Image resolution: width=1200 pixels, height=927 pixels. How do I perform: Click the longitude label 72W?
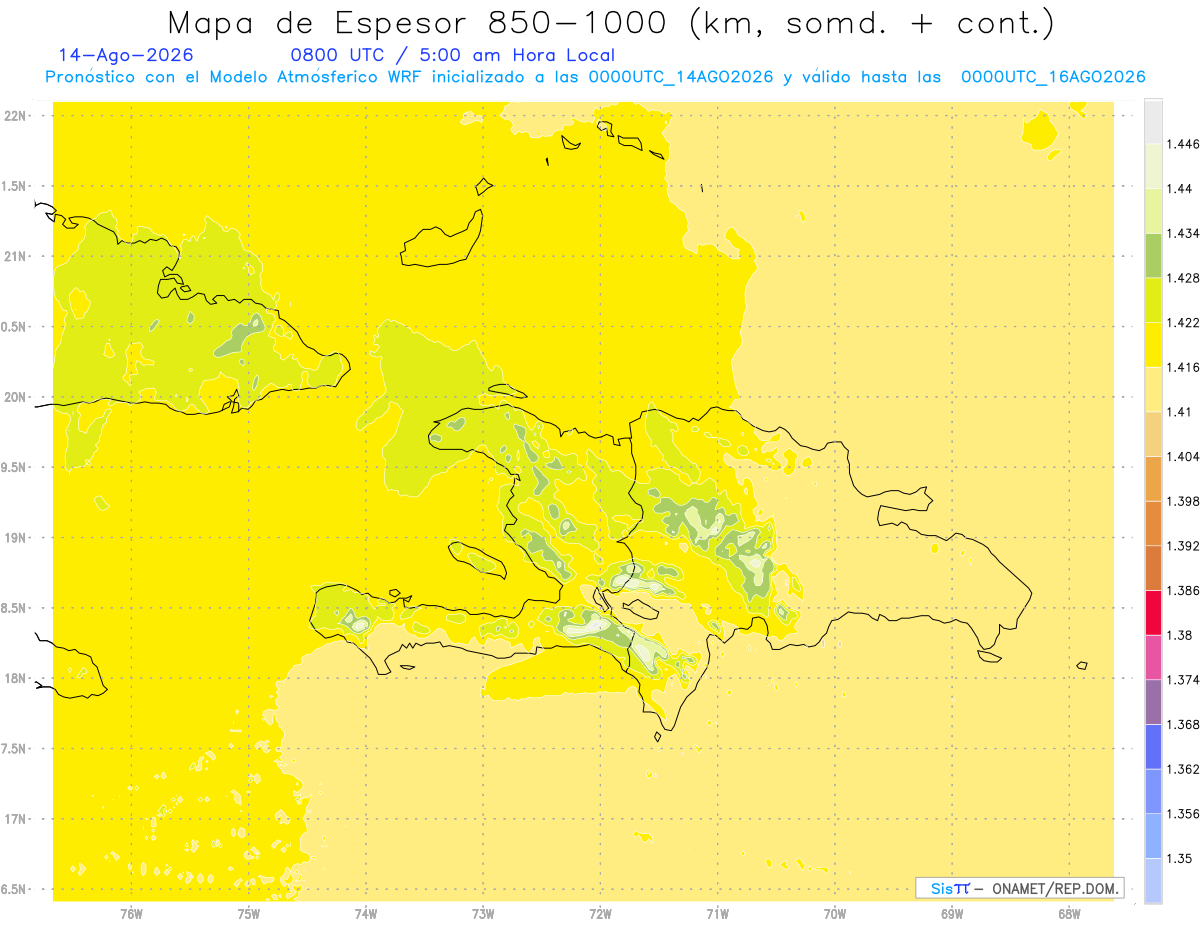point(600,914)
